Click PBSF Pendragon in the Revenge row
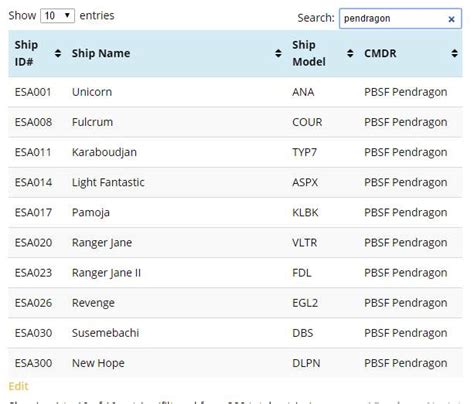This screenshot has height=404, width=474. pos(406,303)
